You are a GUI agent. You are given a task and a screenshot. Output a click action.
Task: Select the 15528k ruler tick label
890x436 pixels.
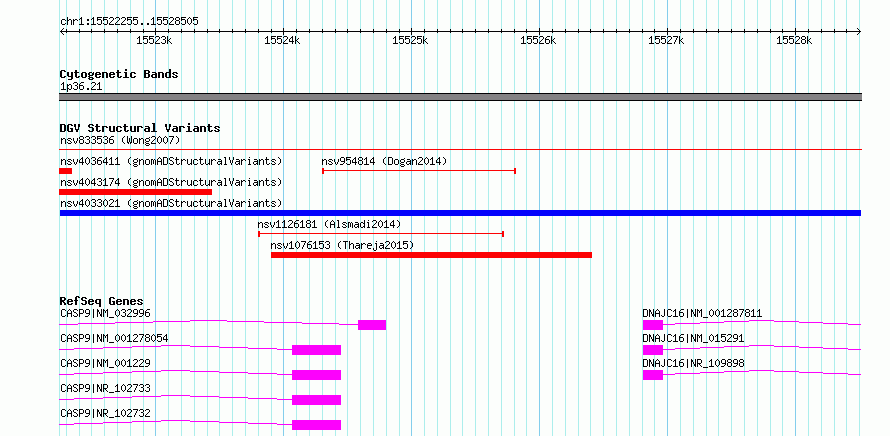click(794, 40)
